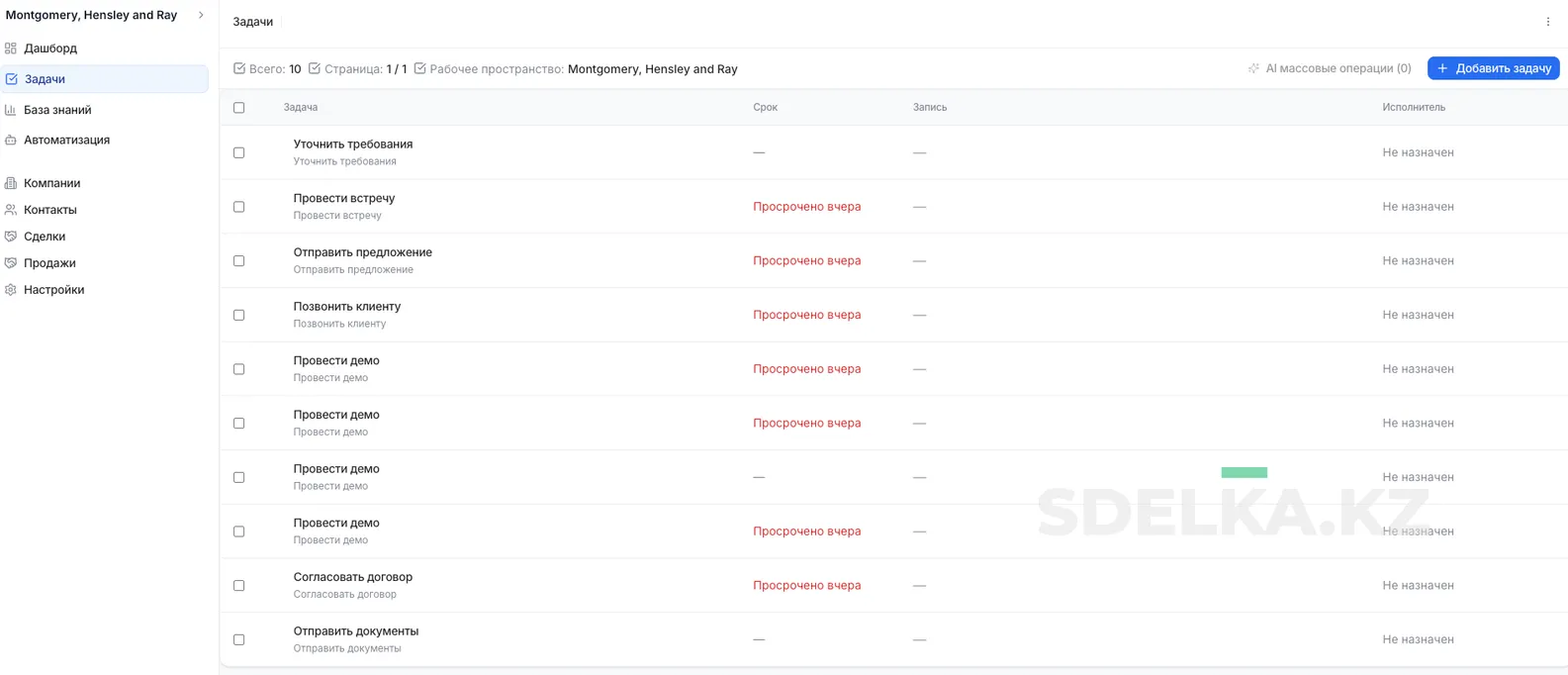This screenshot has width=1568, height=675.
Task: Open the three-dot menu at top right
Action: pyautogui.click(x=1547, y=22)
